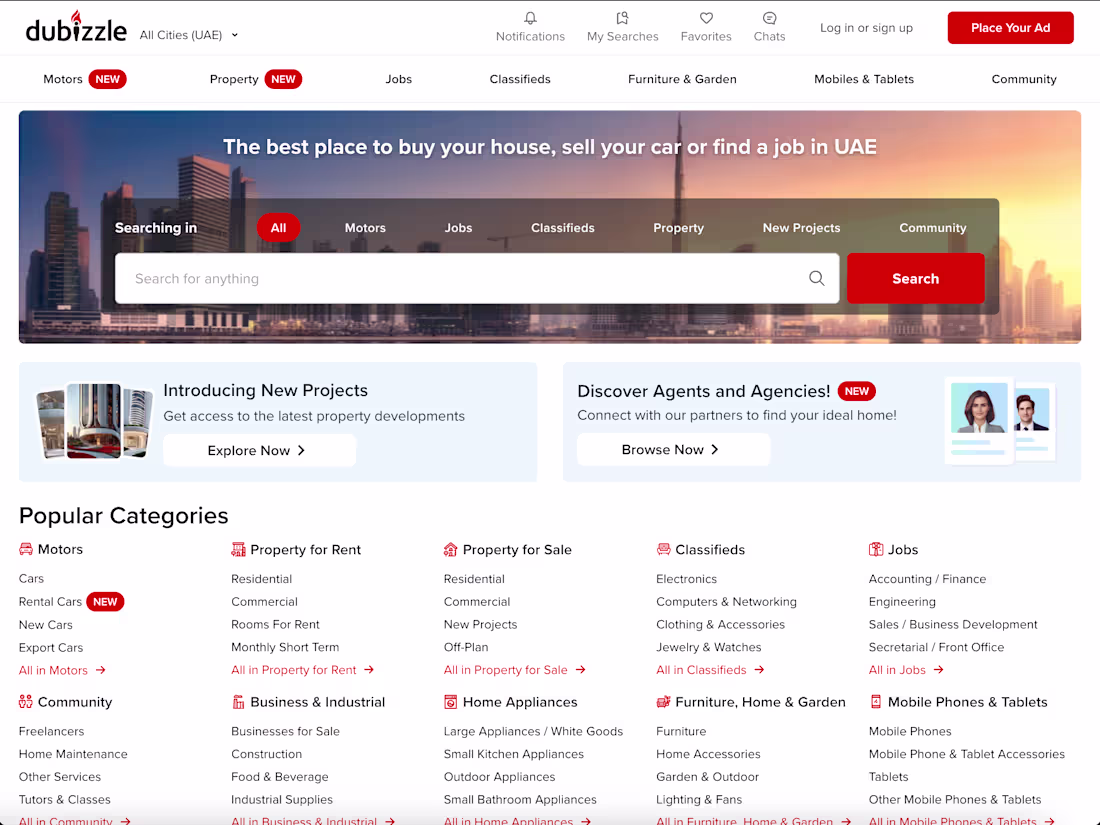Select the New Projects search tab
Image resolution: width=1100 pixels, height=825 pixels.
801,227
